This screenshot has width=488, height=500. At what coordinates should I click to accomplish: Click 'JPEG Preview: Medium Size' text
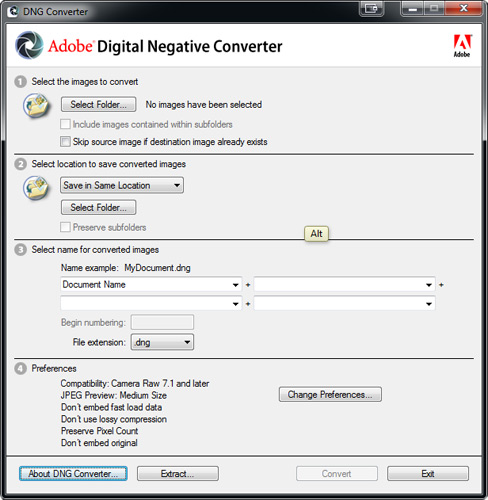coord(114,395)
